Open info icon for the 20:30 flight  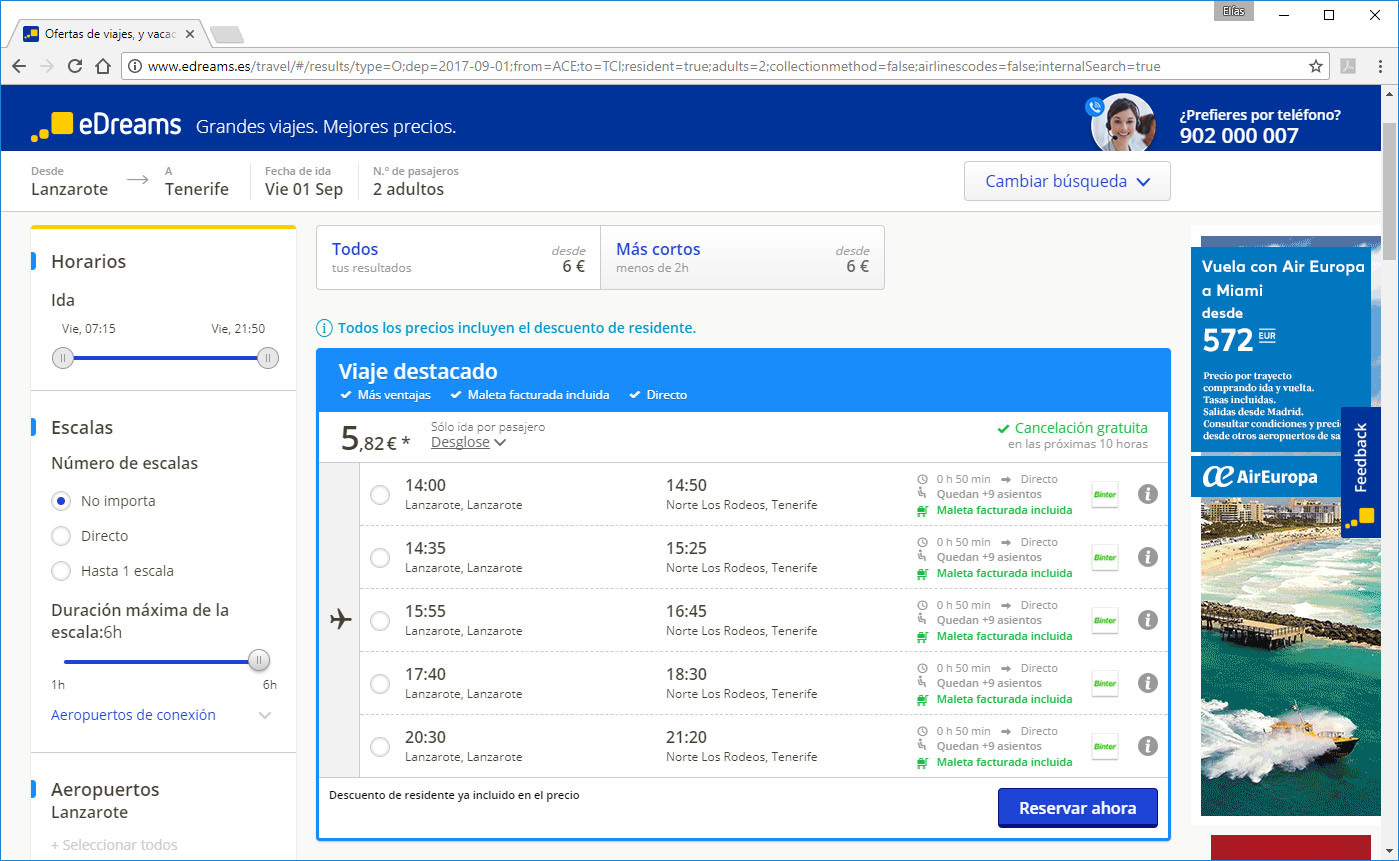pos(1148,746)
